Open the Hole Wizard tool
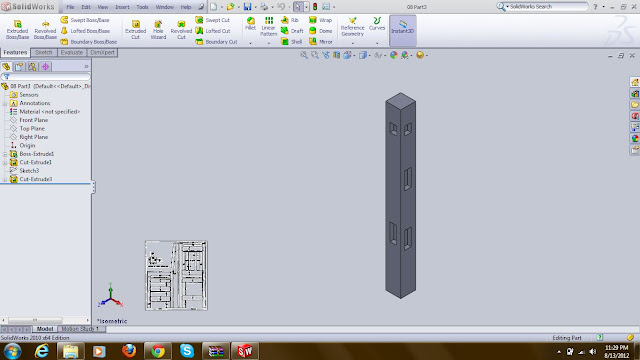Screen dimensions: 640x360 [x=158, y=30]
